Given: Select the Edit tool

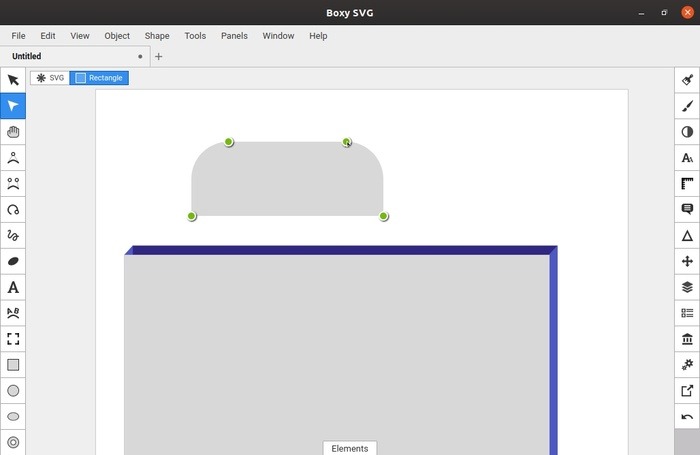Looking at the screenshot, I should coord(13,106).
